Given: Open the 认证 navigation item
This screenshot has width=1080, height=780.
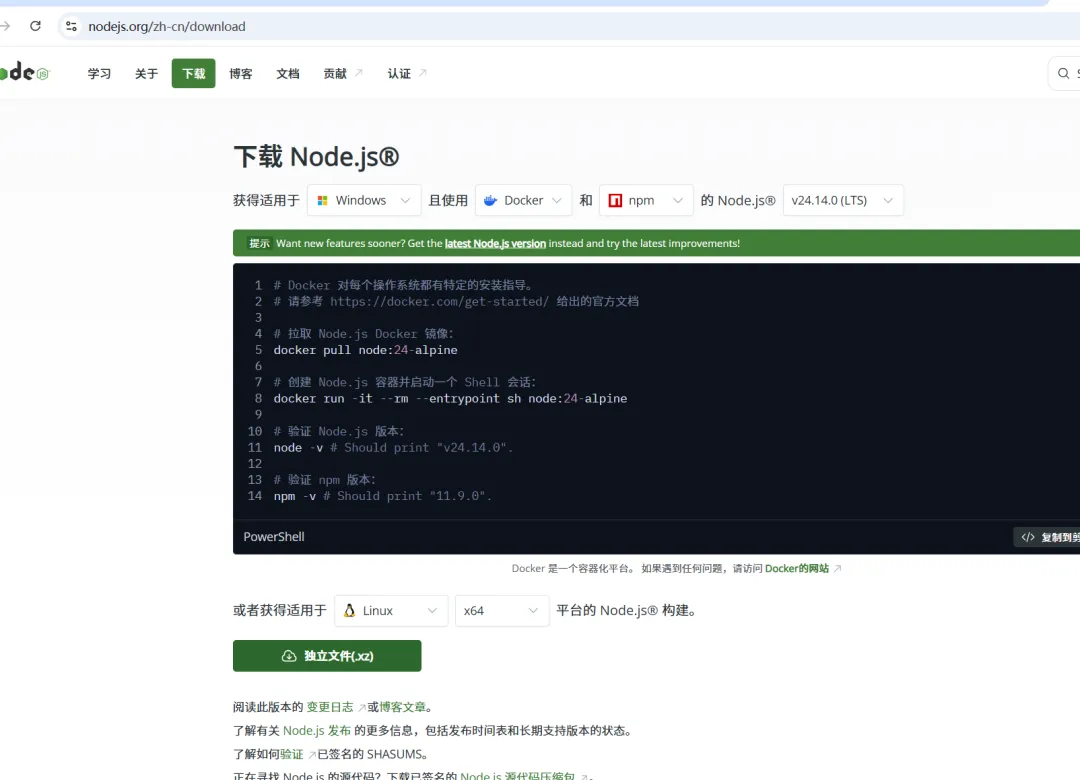Looking at the screenshot, I should point(406,73).
